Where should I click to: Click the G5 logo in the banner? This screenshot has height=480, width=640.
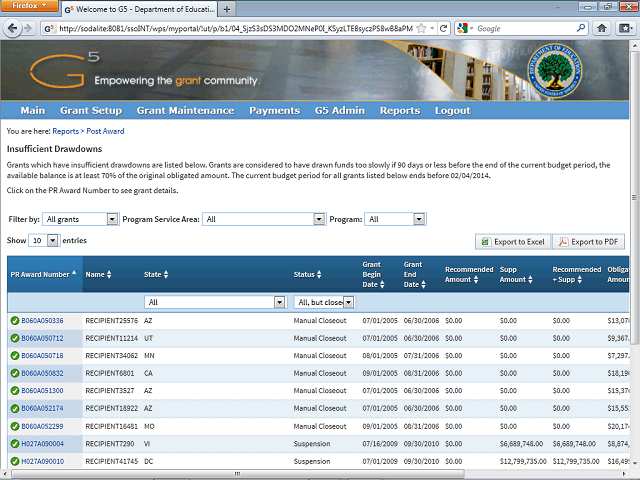point(65,69)
